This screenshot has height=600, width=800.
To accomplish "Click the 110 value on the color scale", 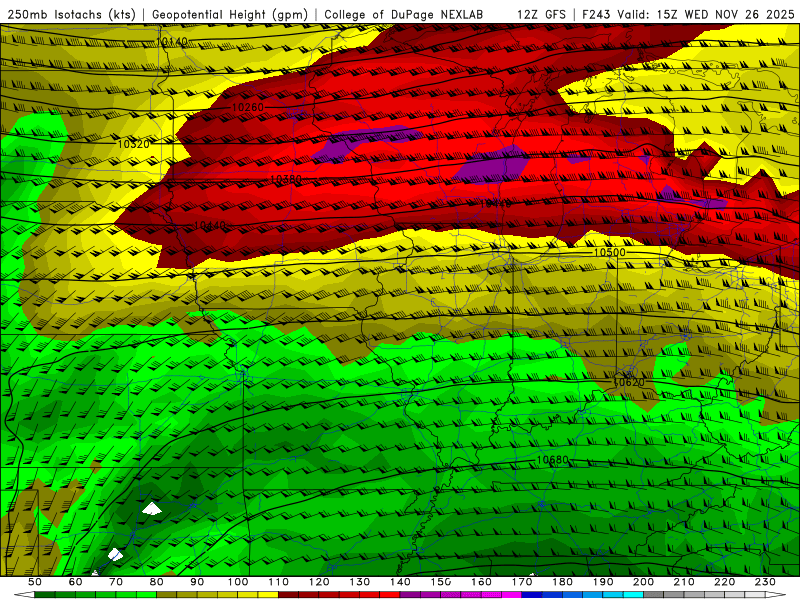I will 279,582.
